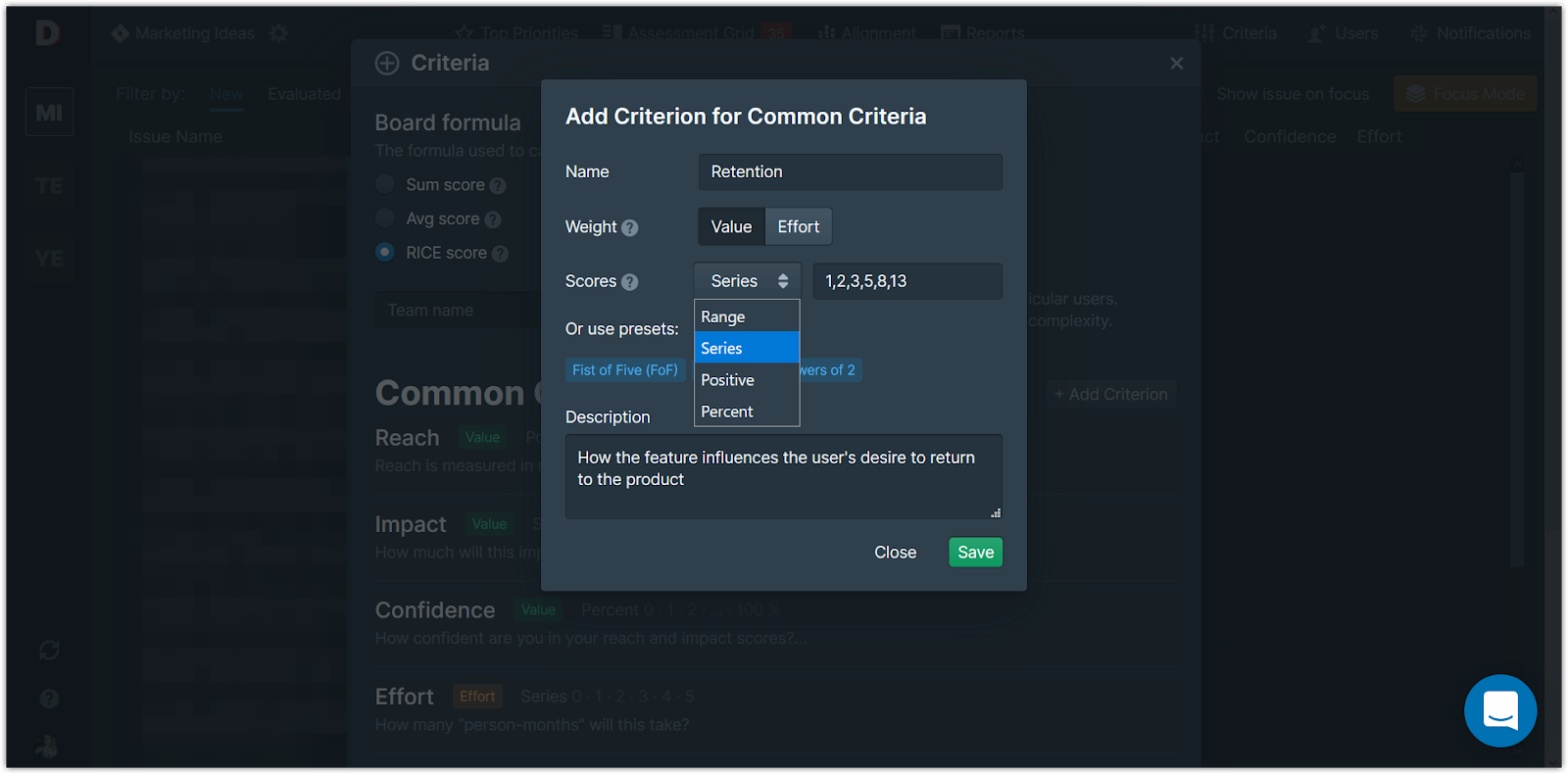This screenshot has width=1568, height=774.
Task: Open the Alignment tab
Action: [867, 33]
